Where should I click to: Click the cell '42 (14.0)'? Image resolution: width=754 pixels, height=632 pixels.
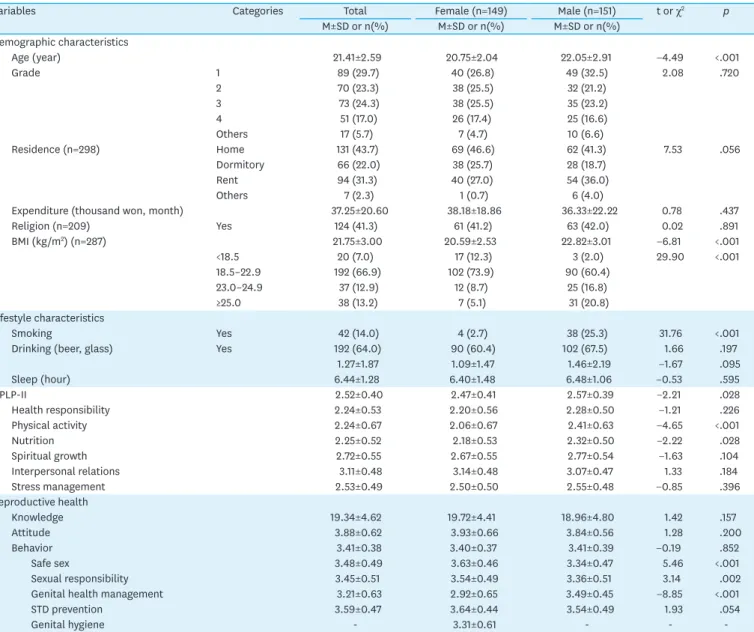click(x=358, y=334)
